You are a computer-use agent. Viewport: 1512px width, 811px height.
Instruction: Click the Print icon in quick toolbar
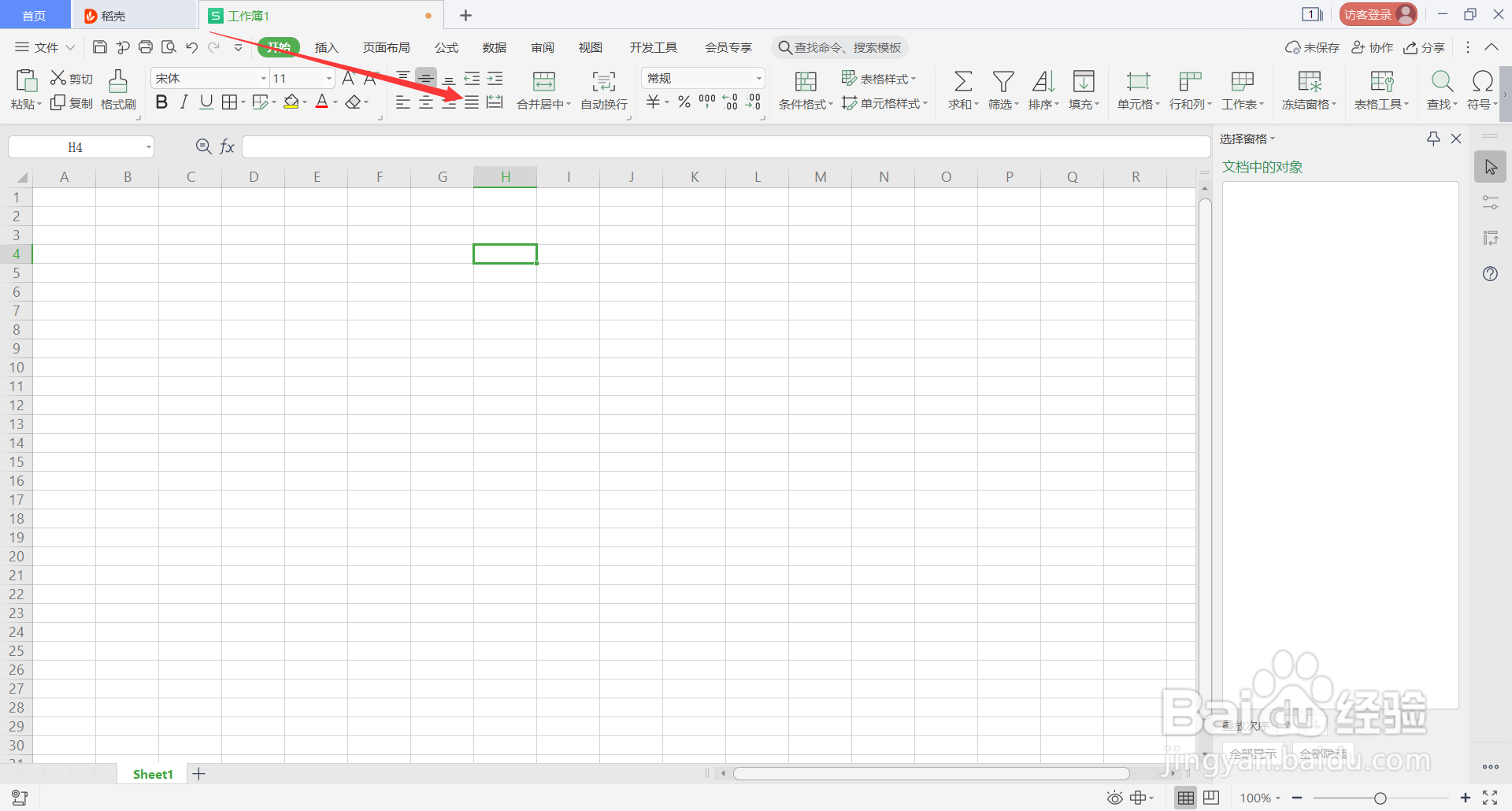point(146,47)
